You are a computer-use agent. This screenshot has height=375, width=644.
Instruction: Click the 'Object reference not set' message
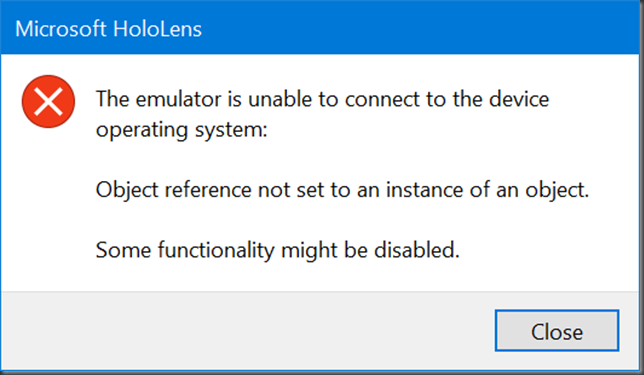tap(343, 190)
